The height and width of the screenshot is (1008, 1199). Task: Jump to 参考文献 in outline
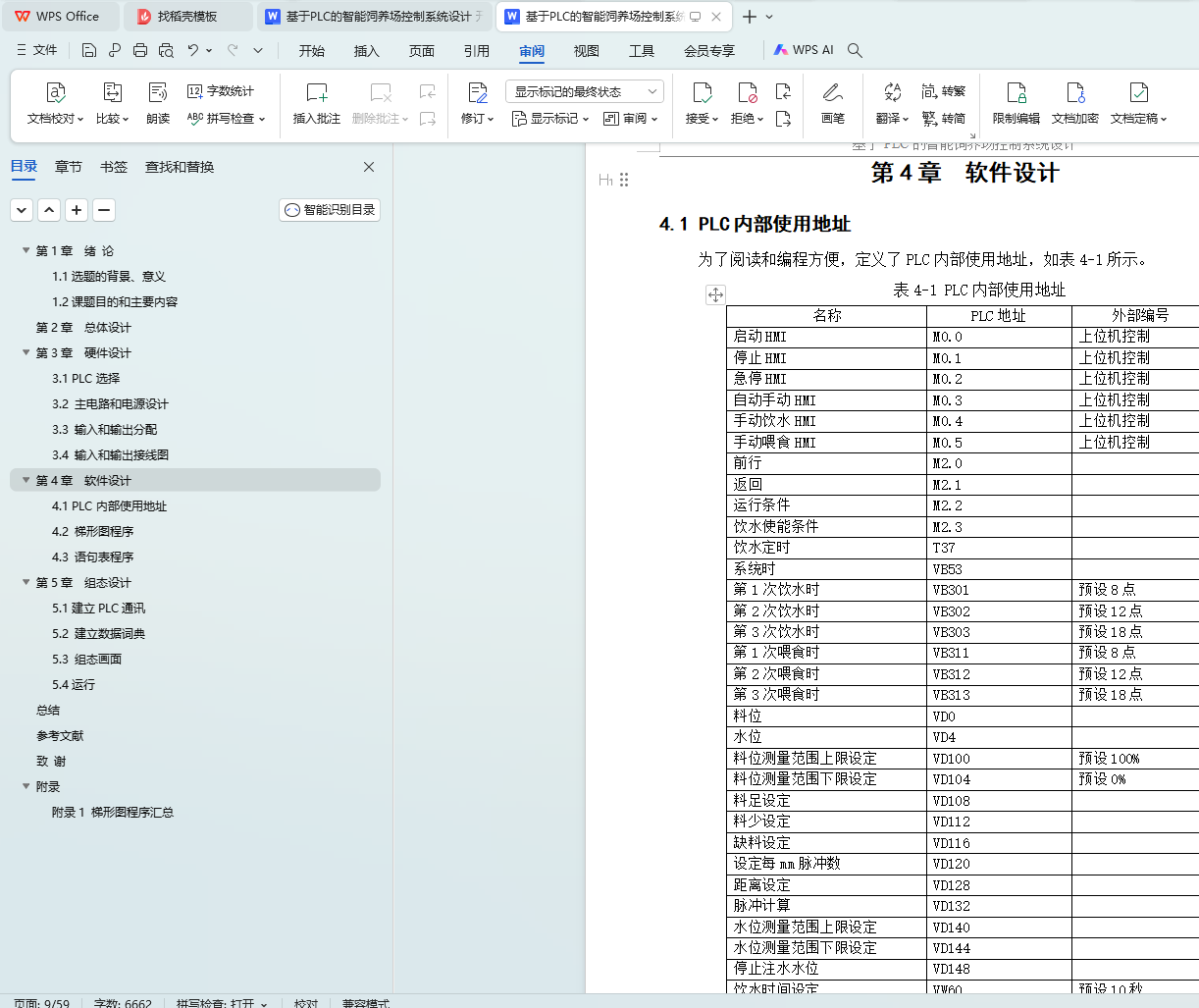pyautogui.click(x=60, y=735)
